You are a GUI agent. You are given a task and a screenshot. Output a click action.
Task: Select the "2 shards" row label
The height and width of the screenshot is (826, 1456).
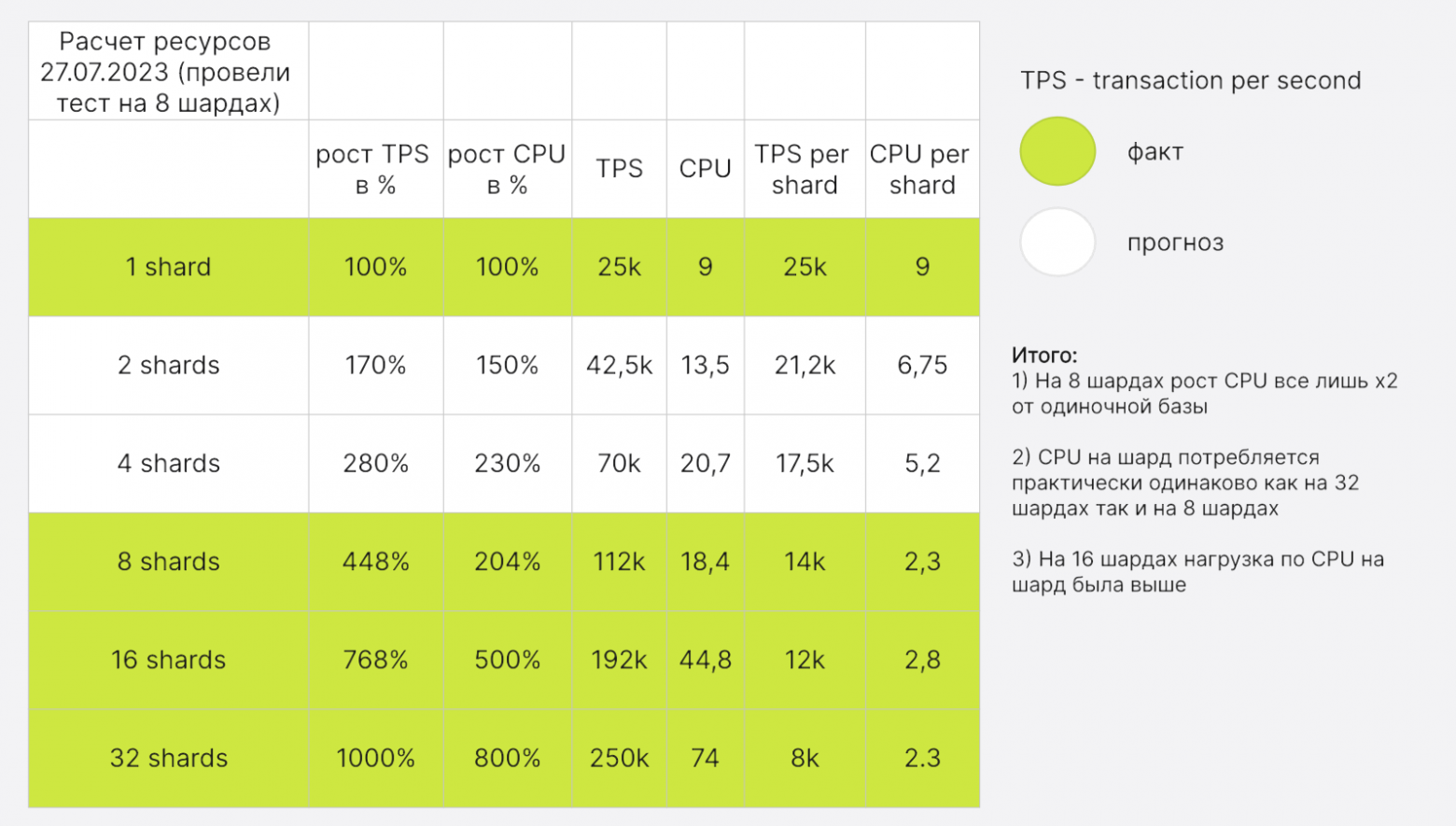[168, 365]
